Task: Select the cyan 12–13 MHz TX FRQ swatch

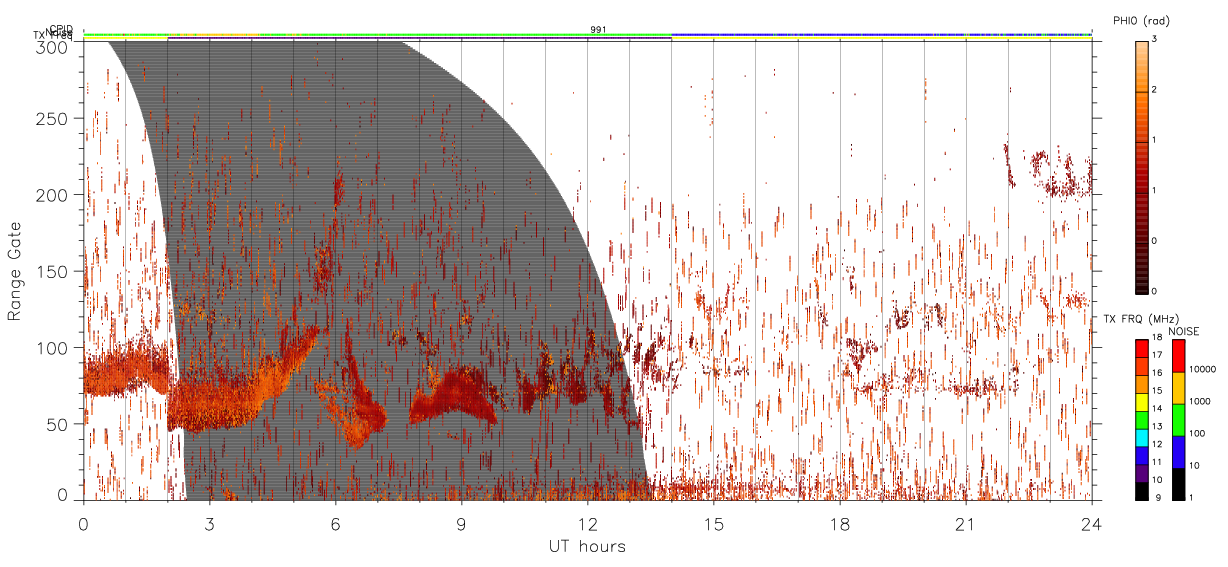Action: 1141,436
